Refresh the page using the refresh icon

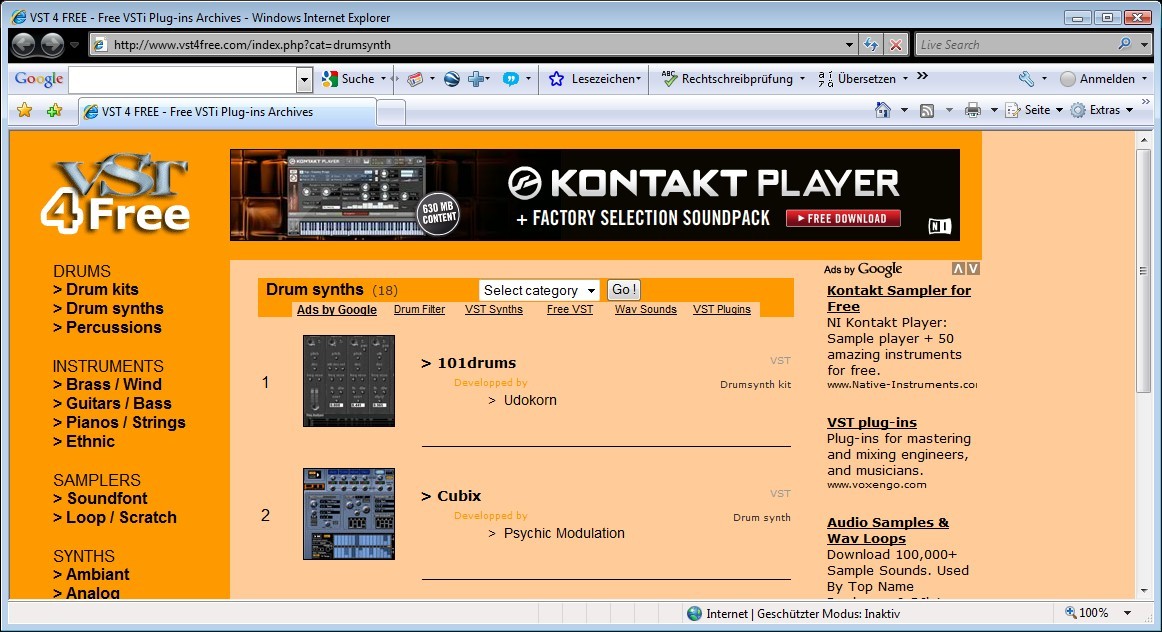[x=871, y=44]
